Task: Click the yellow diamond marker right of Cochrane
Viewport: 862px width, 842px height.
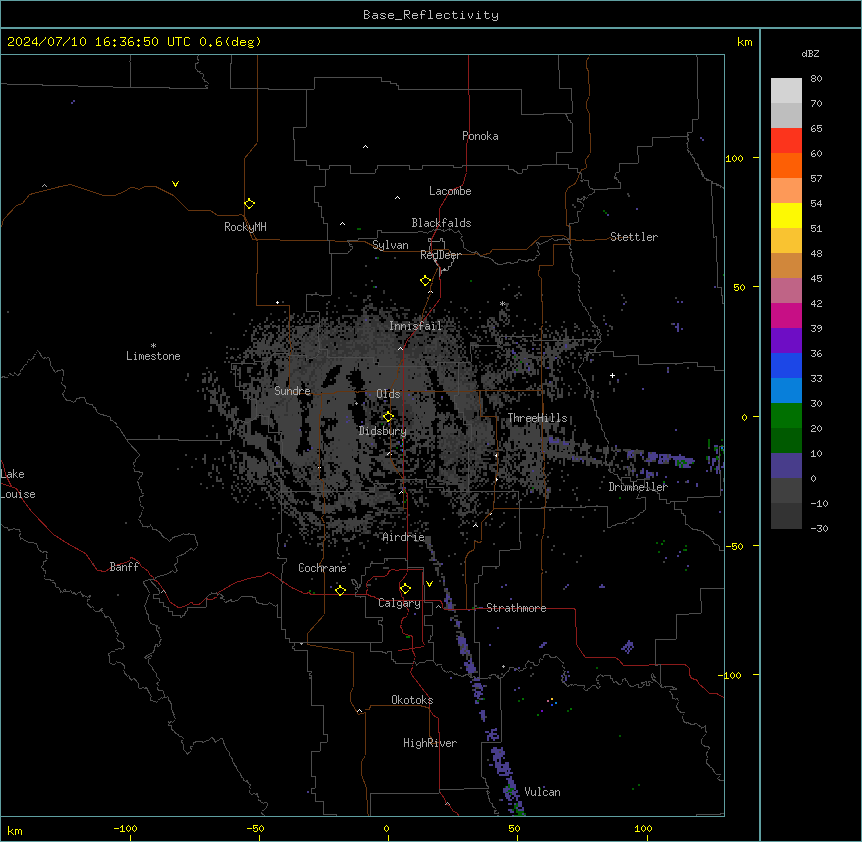Action: click(x=340, y=590)
